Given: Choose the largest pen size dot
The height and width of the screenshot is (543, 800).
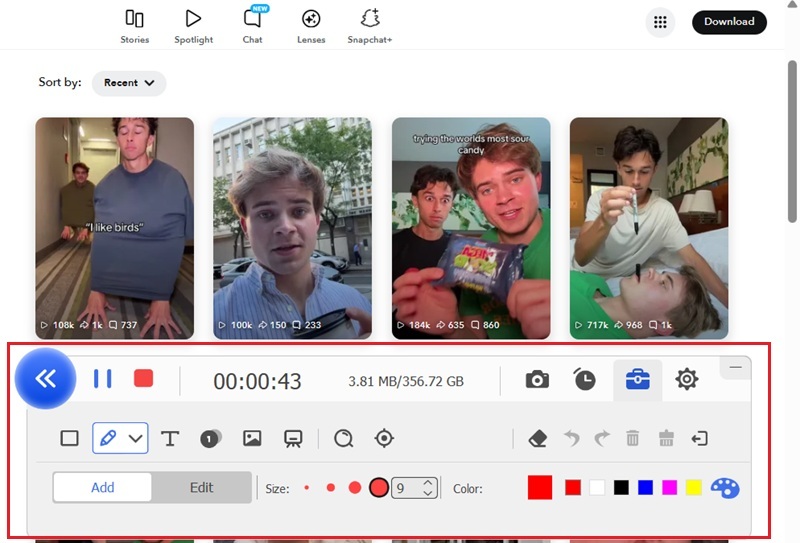Looking at the screenshot, I should coord(379,488).
